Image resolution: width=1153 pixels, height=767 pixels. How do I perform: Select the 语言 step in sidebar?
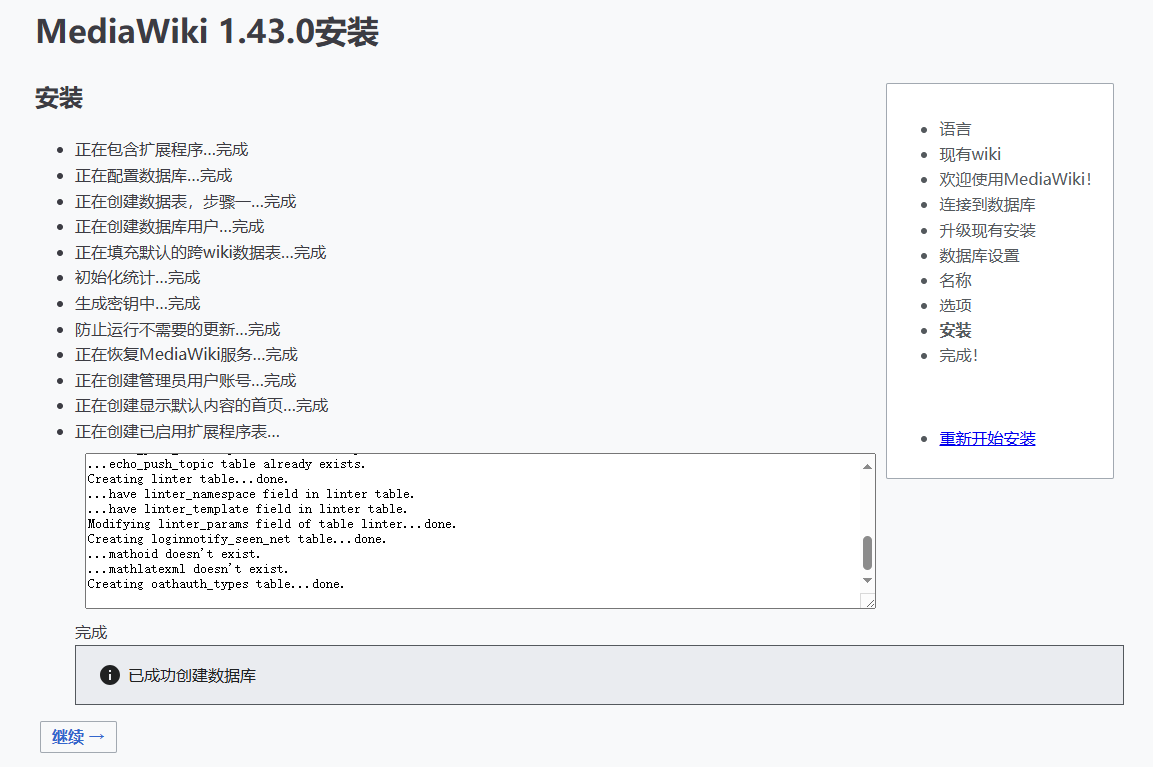tap(954, 129)
